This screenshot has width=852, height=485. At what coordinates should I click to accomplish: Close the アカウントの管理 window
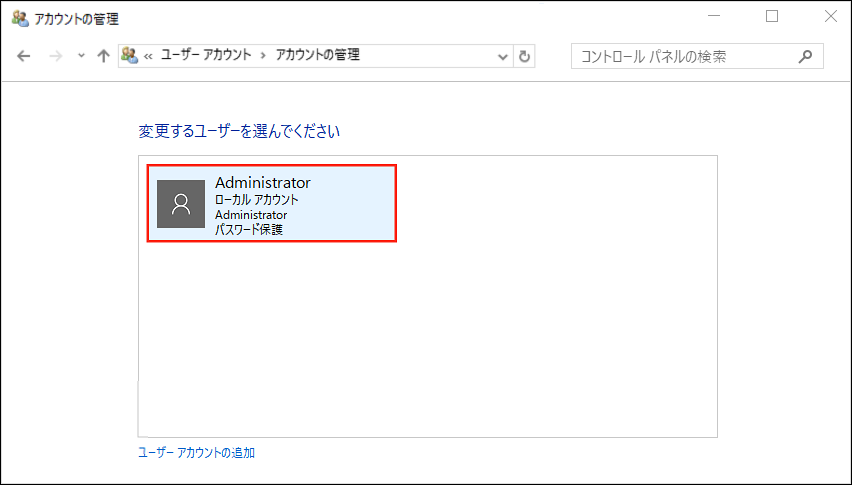(829, 17)
